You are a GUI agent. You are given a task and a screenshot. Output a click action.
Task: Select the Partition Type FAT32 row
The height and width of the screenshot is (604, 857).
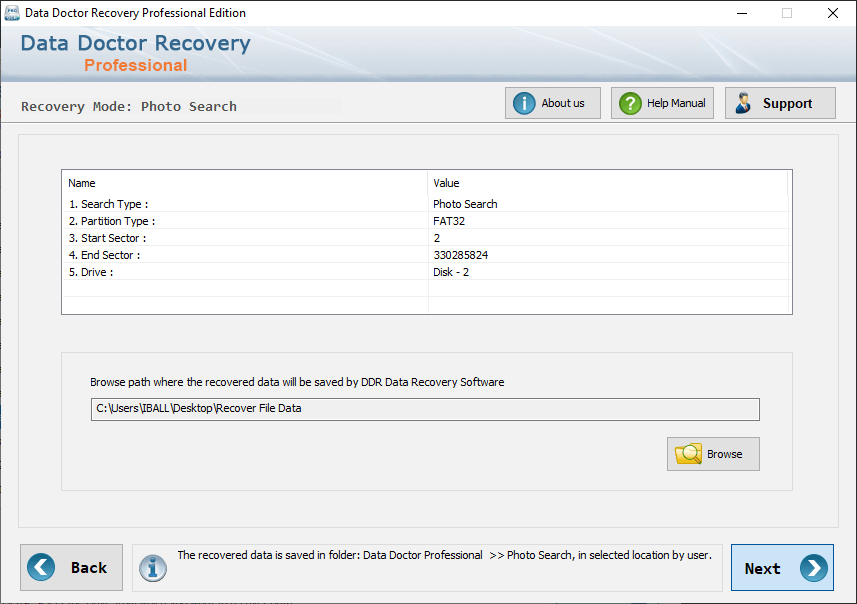click(x=426, y=221)
